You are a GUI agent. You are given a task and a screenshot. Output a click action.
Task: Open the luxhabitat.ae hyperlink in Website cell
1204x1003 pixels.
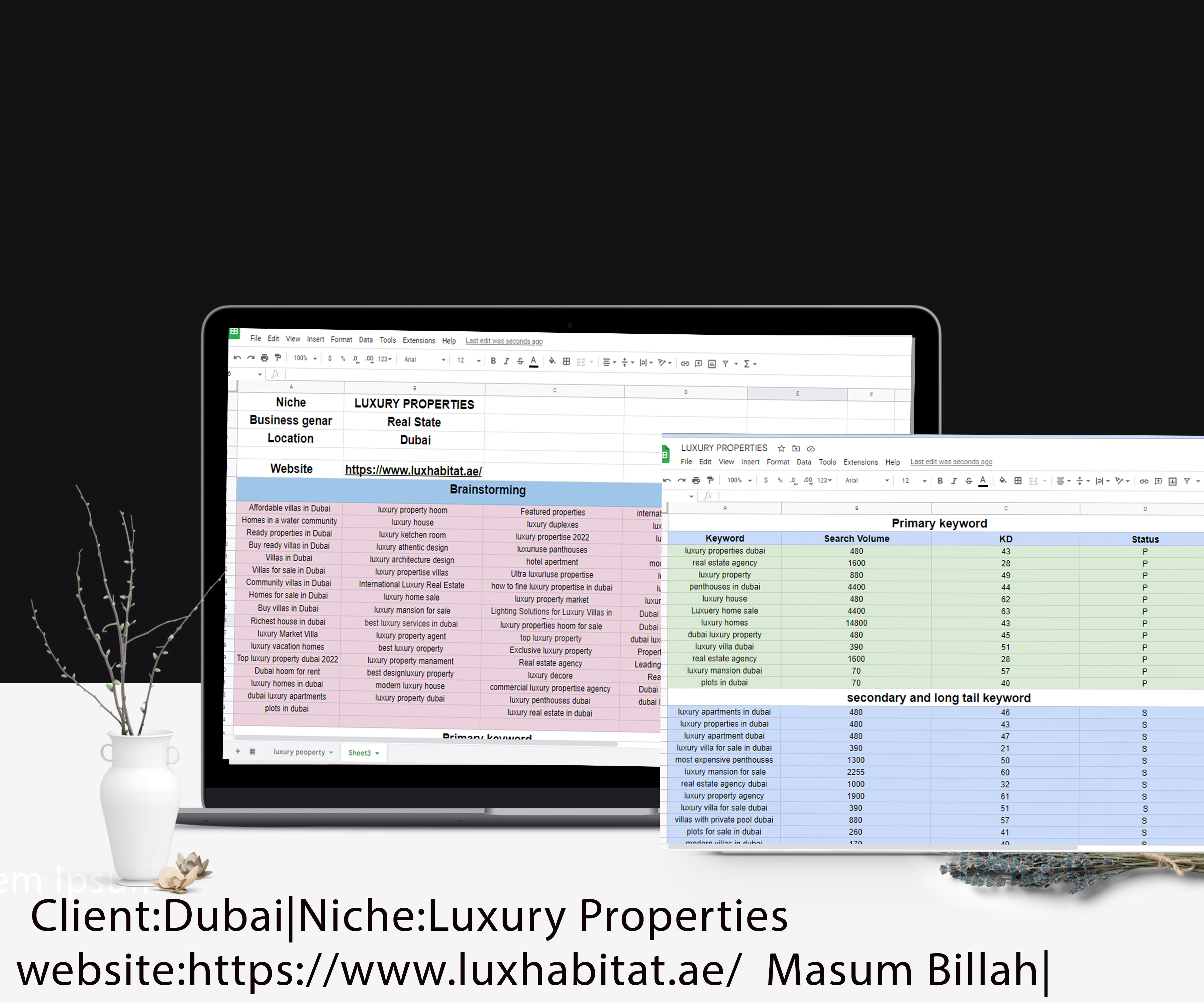413,470
